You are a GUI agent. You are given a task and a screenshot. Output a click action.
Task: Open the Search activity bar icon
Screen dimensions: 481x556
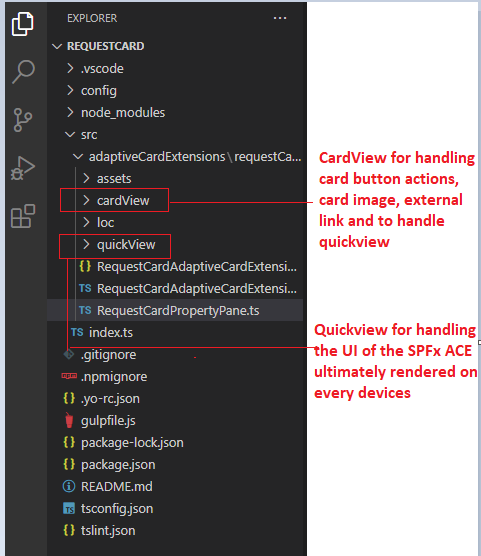tap(23, 72)
